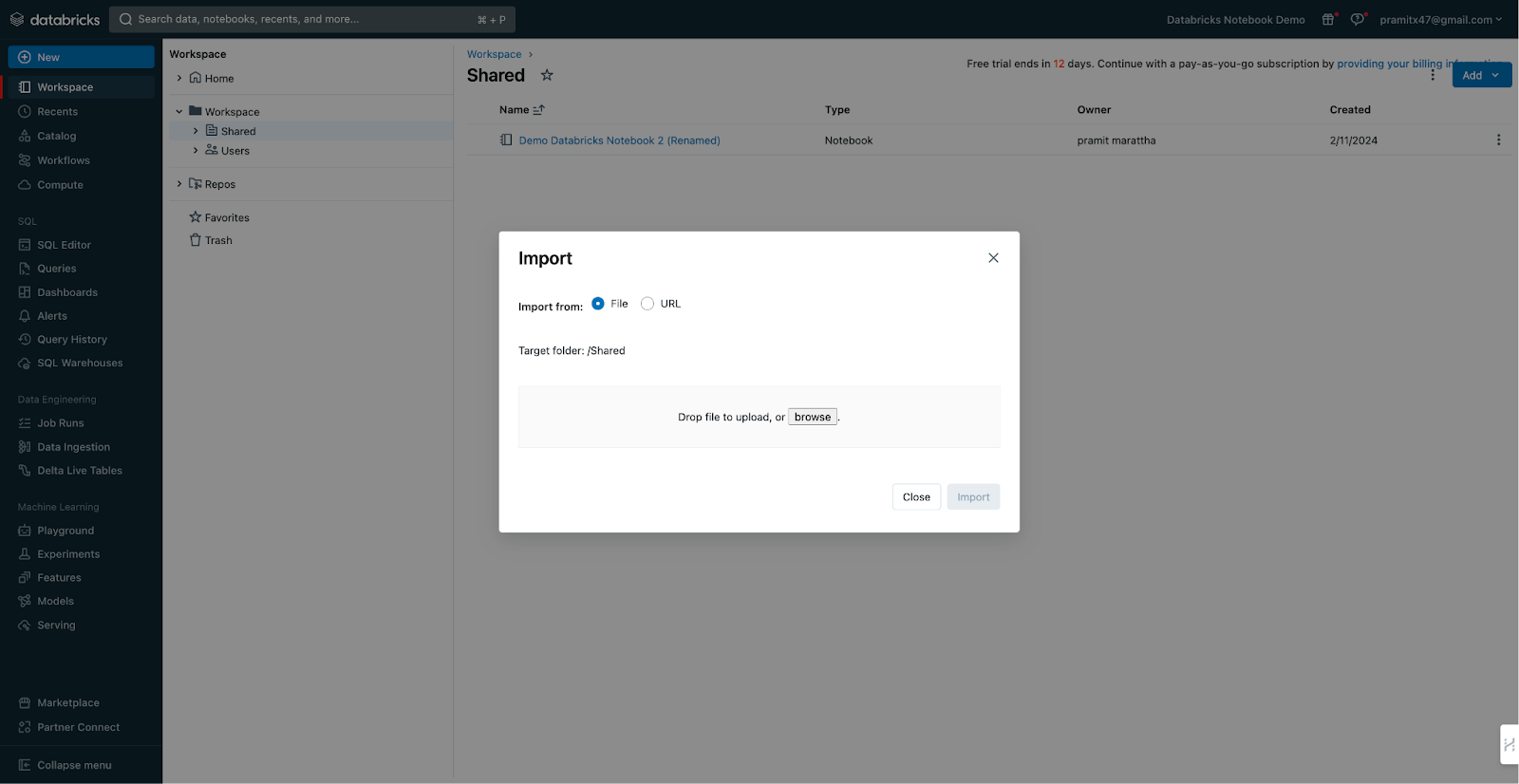Open the gift box icon in header
Image resolution: width=1519 pixels, height=784 pixels.
1328,19
